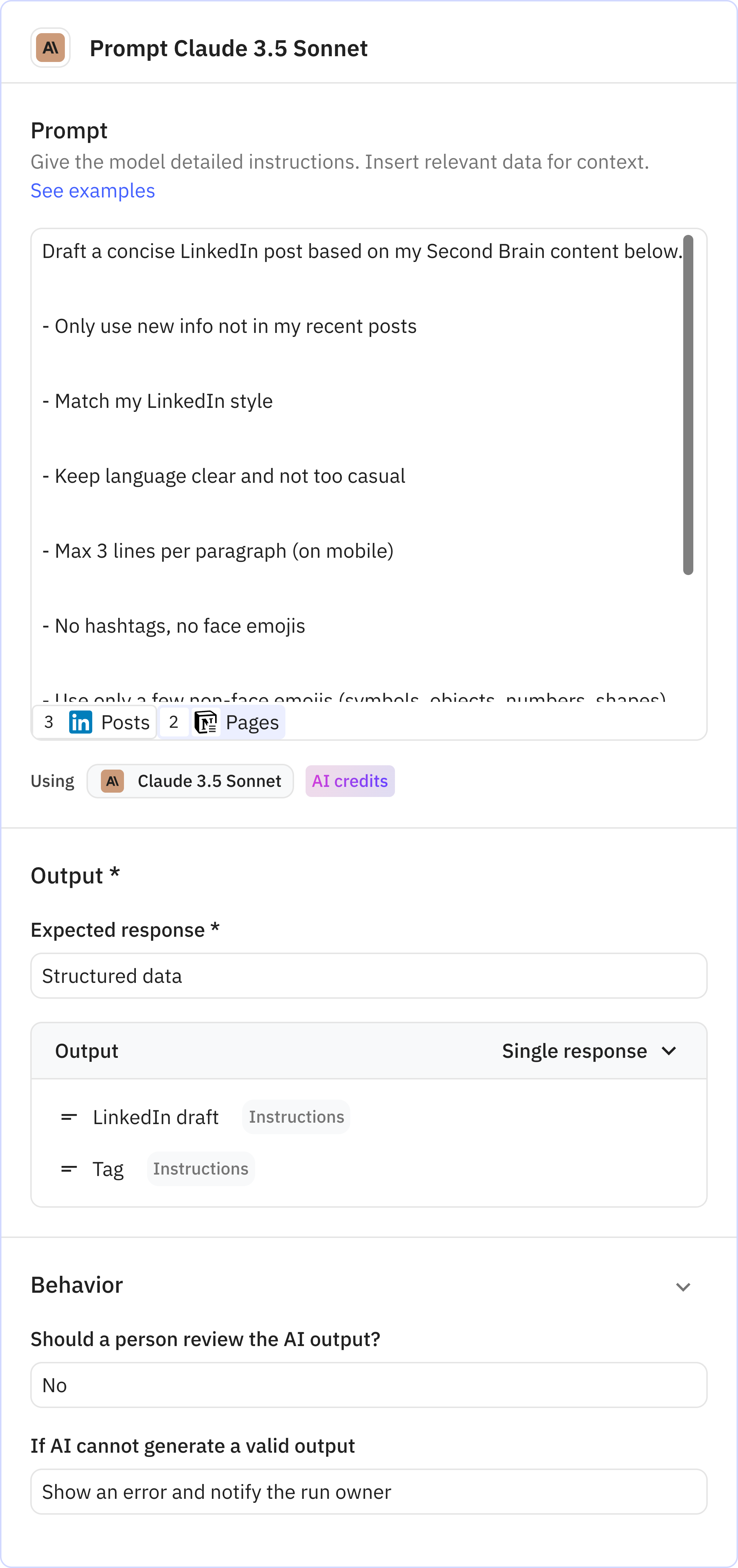738x1568 pixels.
Task: Click into the prompt text area
Action: pos(359,438)
